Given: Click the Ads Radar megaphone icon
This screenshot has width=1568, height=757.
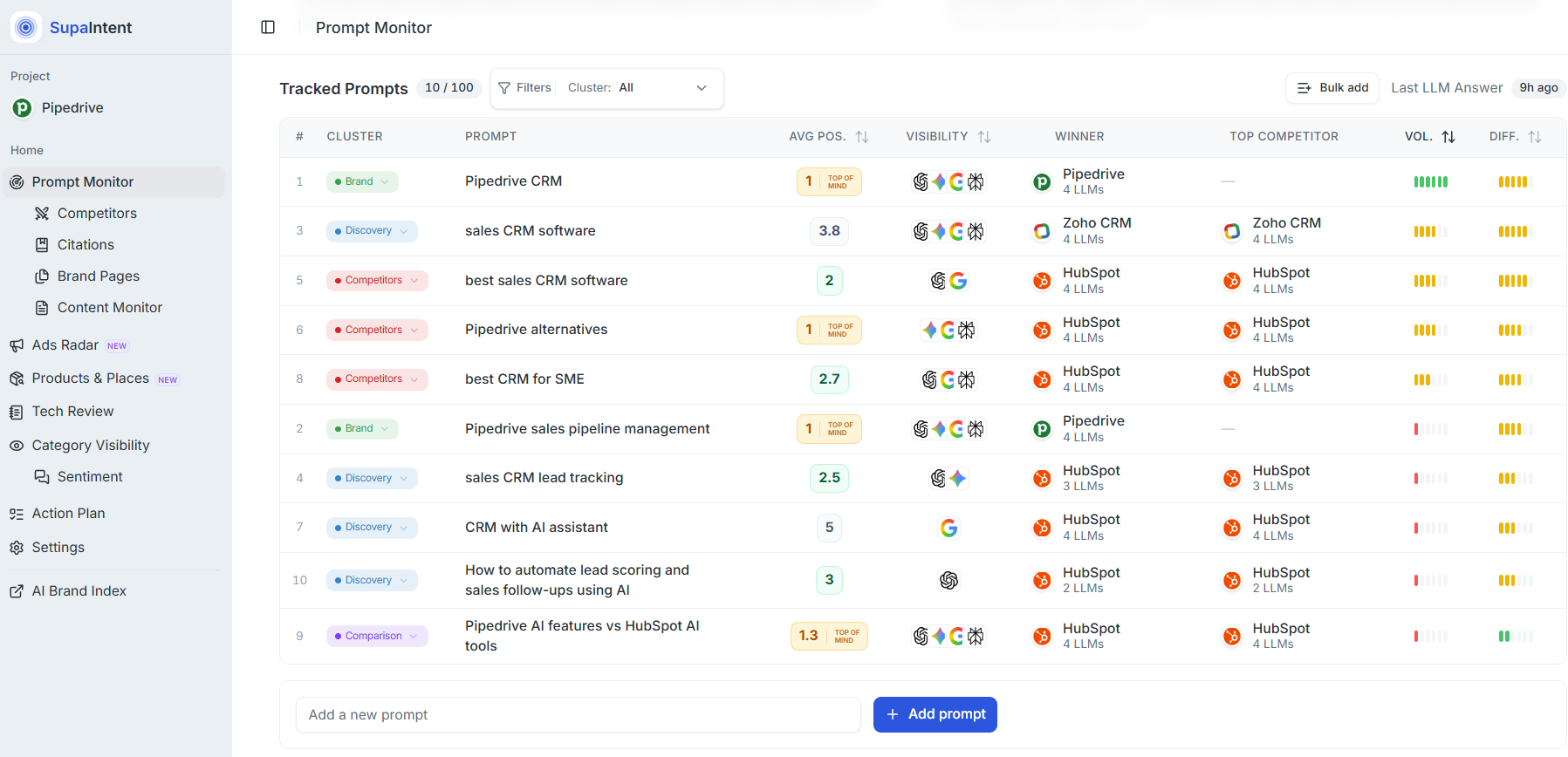Looking at the screenshot, I should click(x=17, y=345).
